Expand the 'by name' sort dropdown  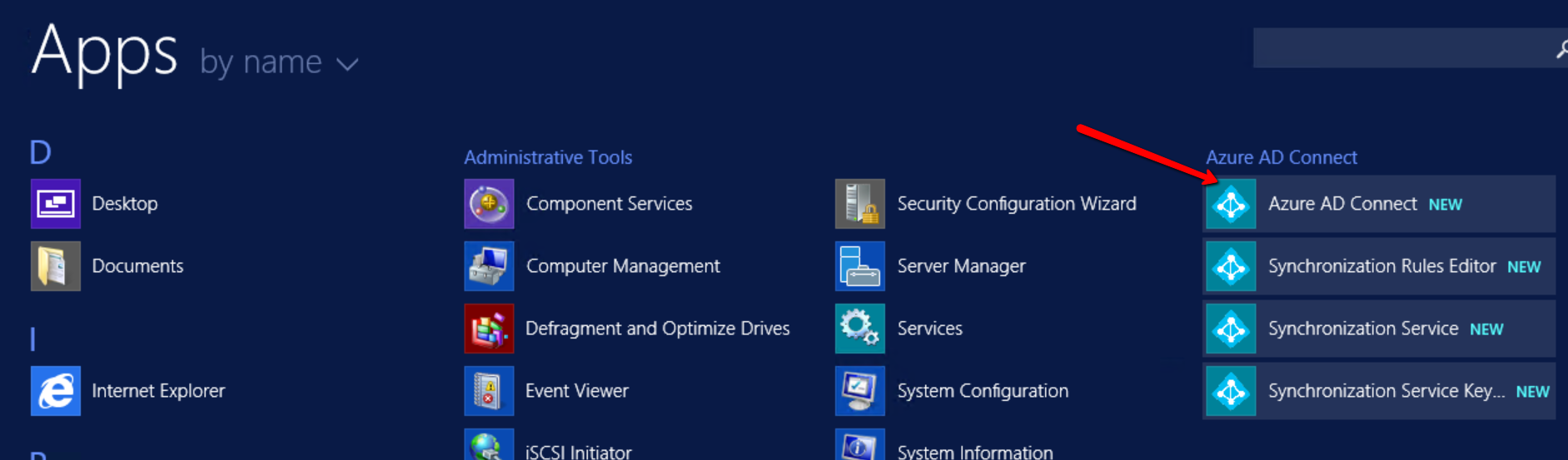[279, 63]
